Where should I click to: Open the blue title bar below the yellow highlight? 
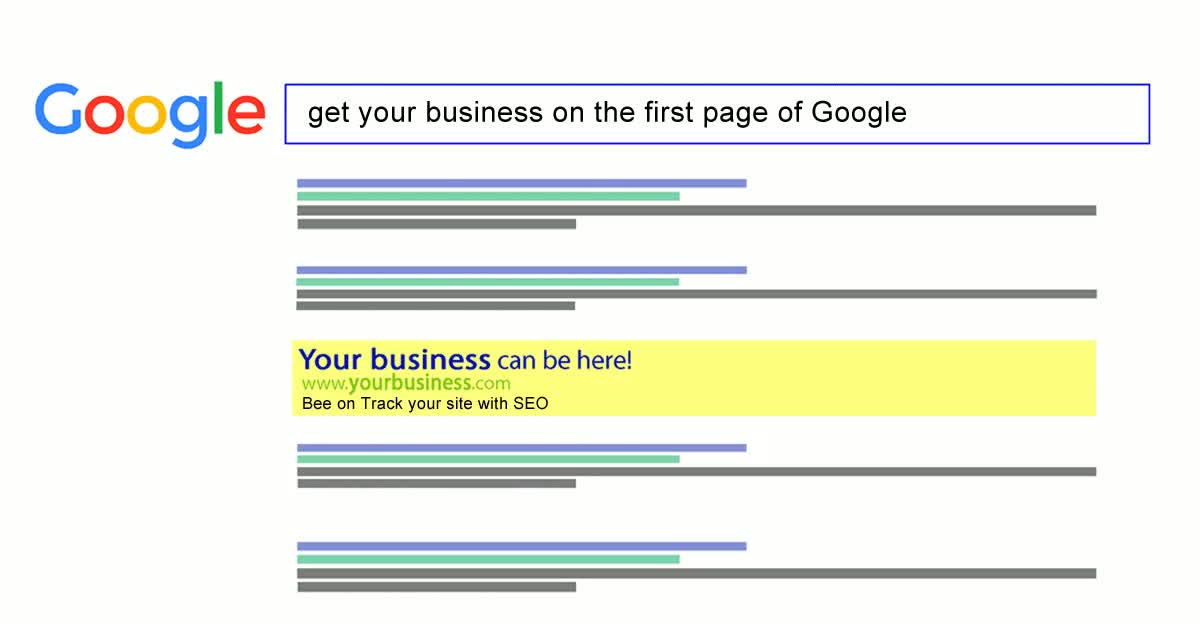click(x=522, y=448)
